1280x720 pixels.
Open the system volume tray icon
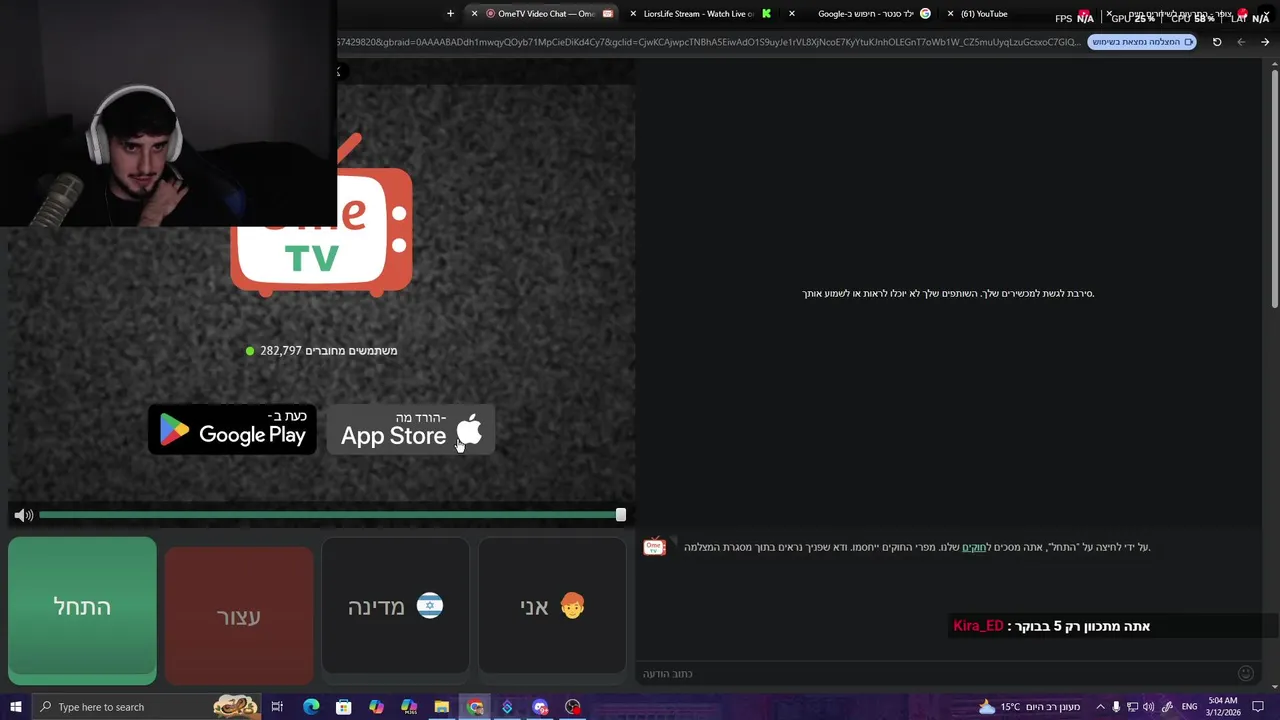pyautogui.click(x=1148, y=707)
